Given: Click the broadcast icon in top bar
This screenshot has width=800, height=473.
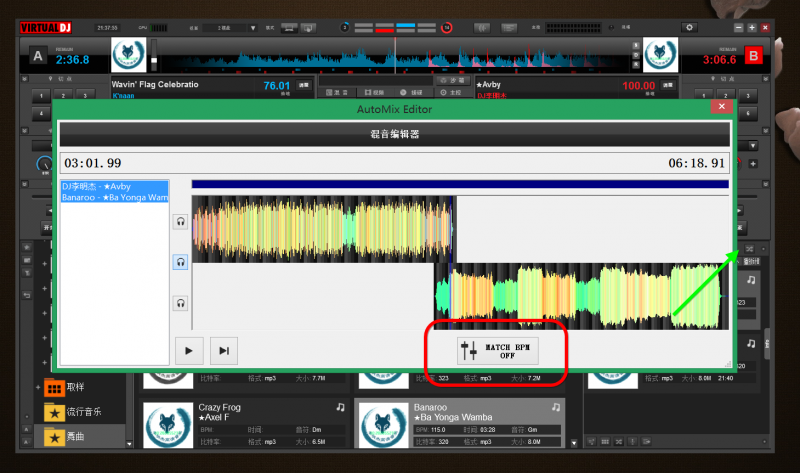Looking at the screenshot, I should pyautogui.click(x=482, y=28).
